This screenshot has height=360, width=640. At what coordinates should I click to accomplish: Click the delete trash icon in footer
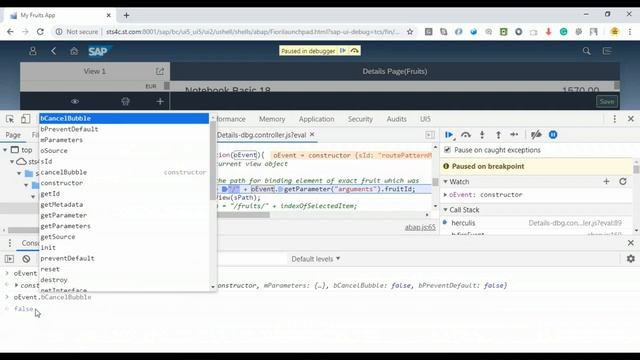(125, 101)
